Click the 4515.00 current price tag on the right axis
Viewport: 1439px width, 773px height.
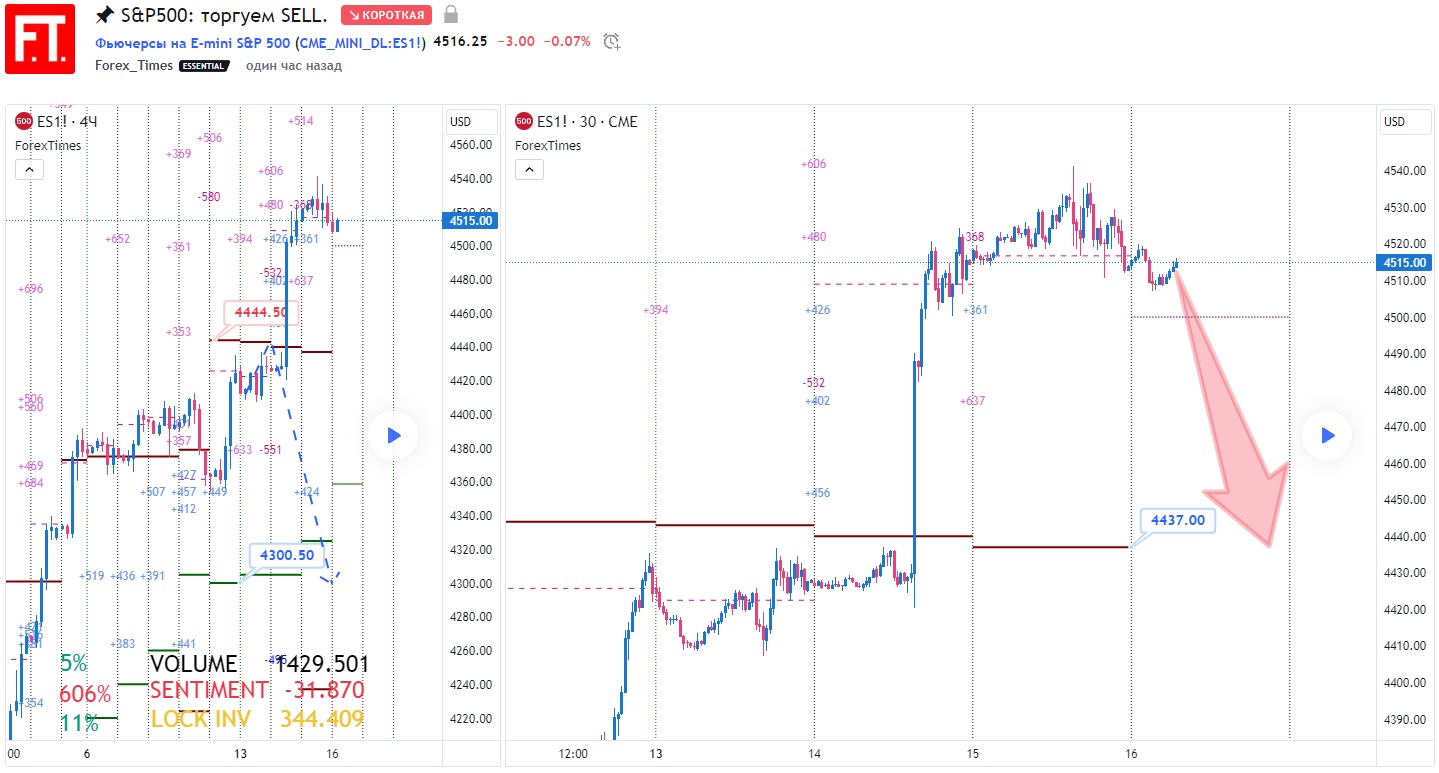pyautogui.click(x=1404, y=263)
